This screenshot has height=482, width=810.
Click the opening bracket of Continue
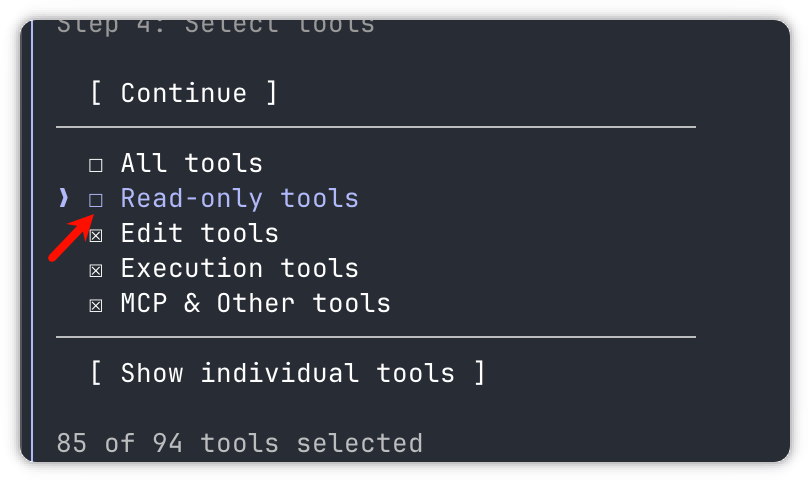[96, 94]
